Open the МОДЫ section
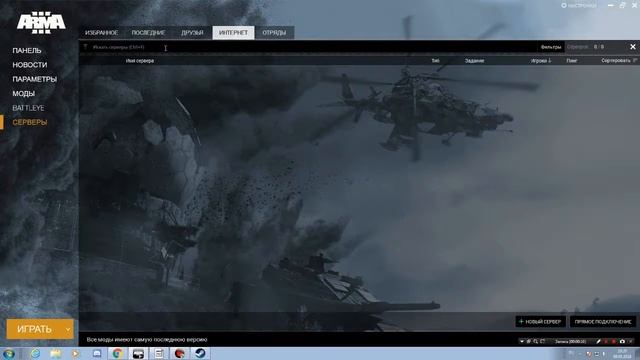This screenshot has width=640, height=360. [x=23, y=93]
